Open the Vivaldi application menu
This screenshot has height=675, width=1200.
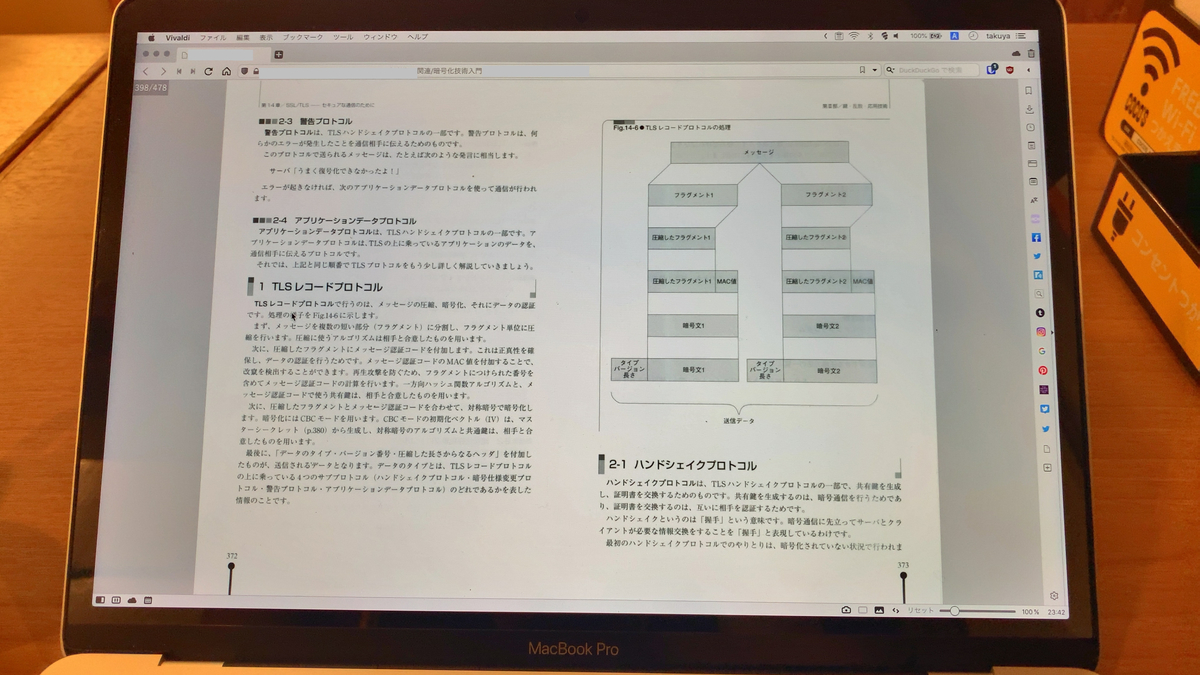point(177,37)
